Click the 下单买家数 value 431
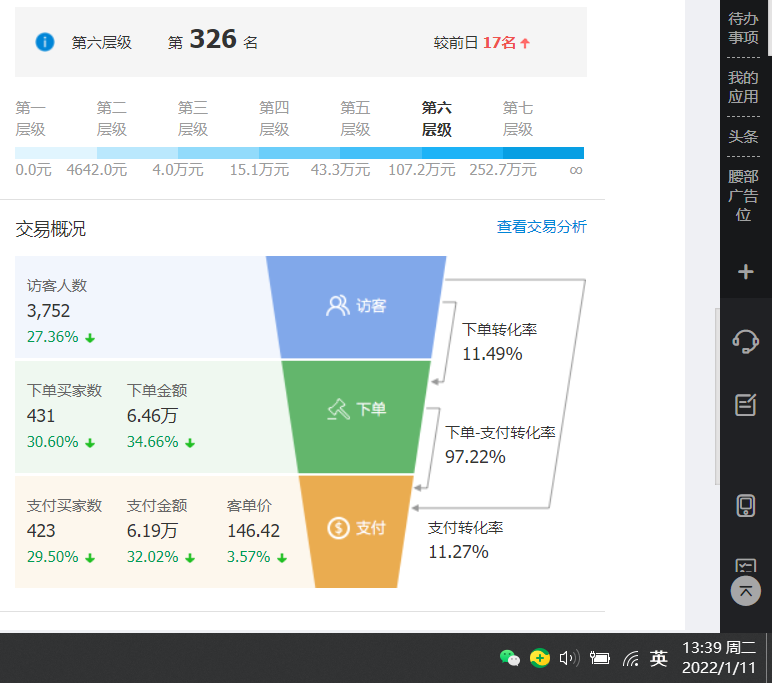772x683 pixels. (40, 416)
